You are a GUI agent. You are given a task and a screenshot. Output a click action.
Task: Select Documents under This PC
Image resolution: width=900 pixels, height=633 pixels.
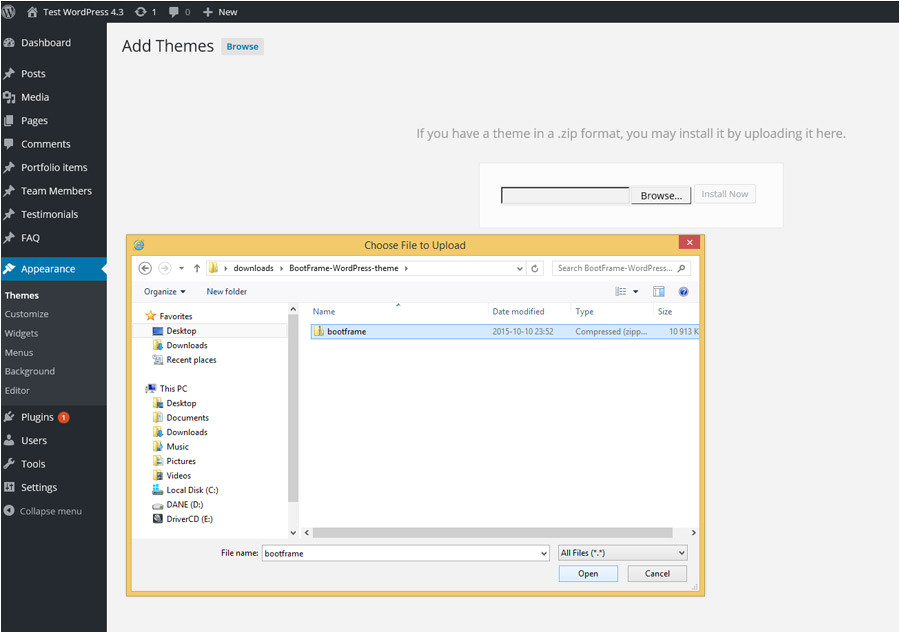(x=188, y=418)
